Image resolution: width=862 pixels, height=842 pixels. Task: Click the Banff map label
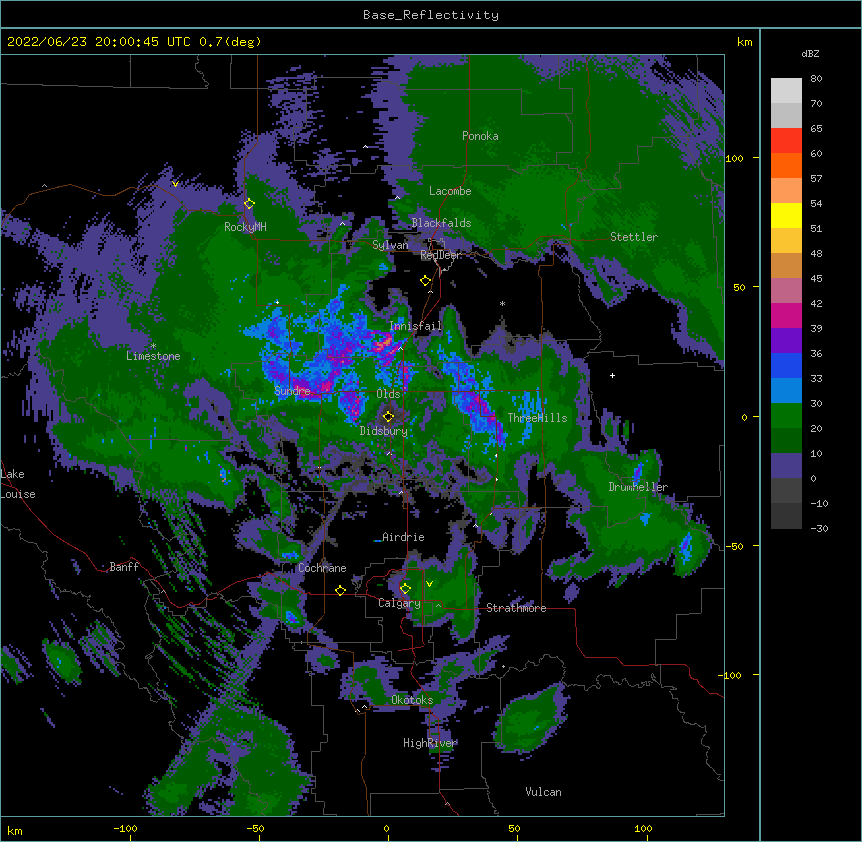pyautogui.click(x=124, y=567)
